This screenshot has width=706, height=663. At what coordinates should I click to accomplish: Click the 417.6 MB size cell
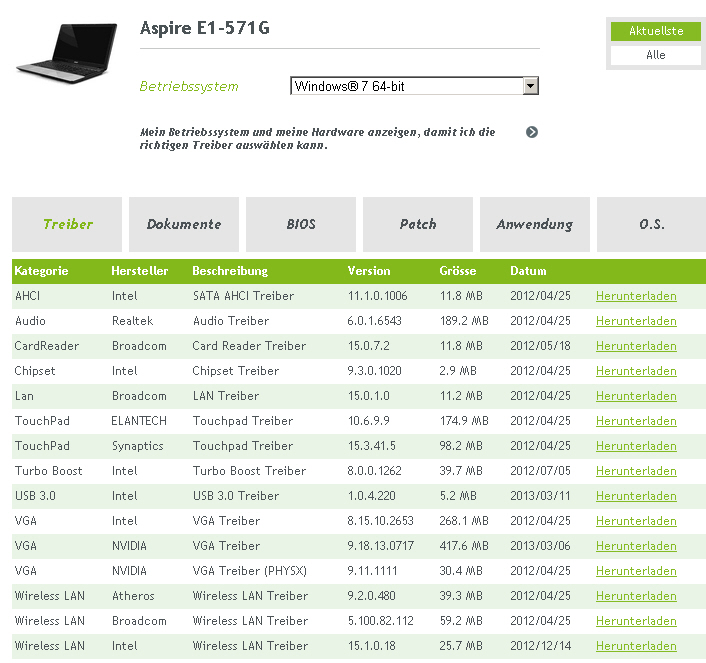pos(464,546)
